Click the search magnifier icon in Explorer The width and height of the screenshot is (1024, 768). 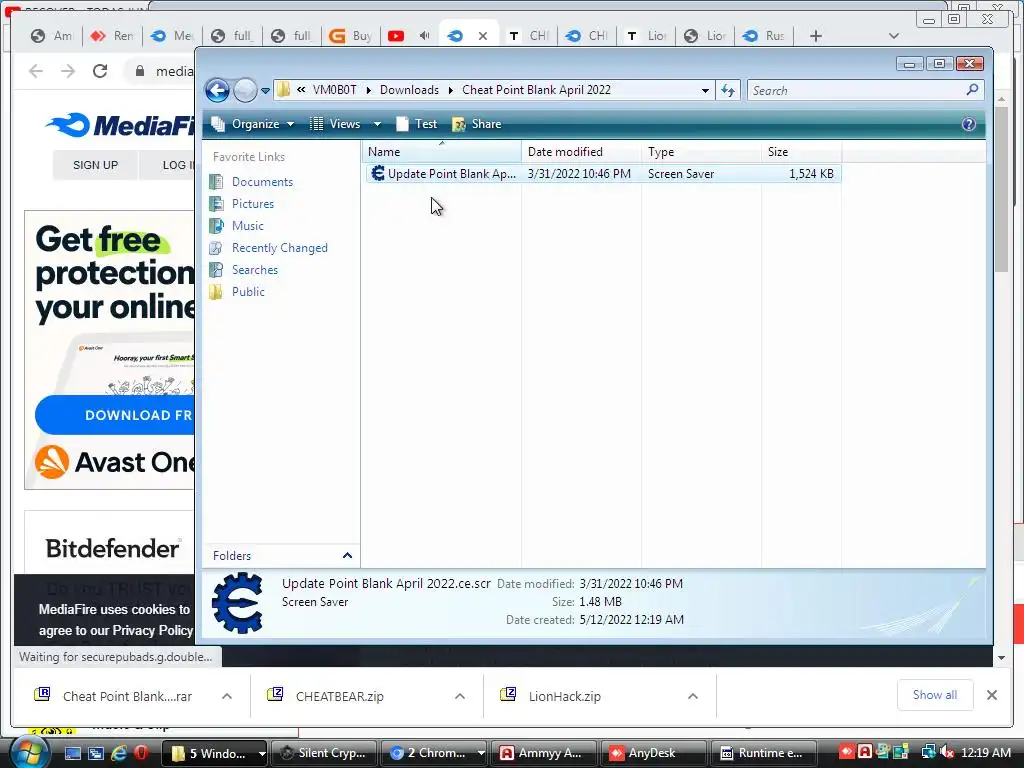(972, 89)
